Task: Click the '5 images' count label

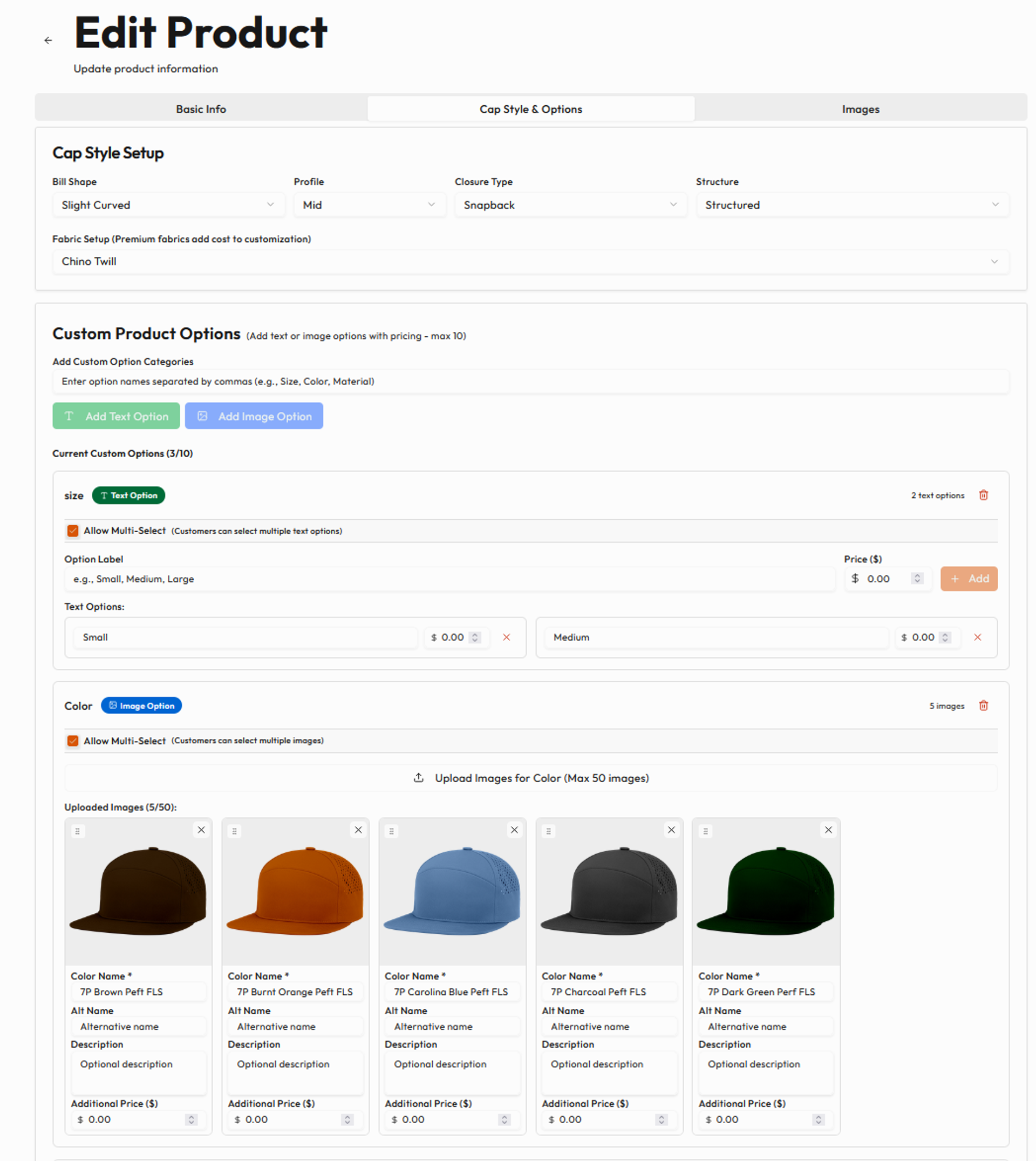Action: pyautogui.click(x=946, y=706)
